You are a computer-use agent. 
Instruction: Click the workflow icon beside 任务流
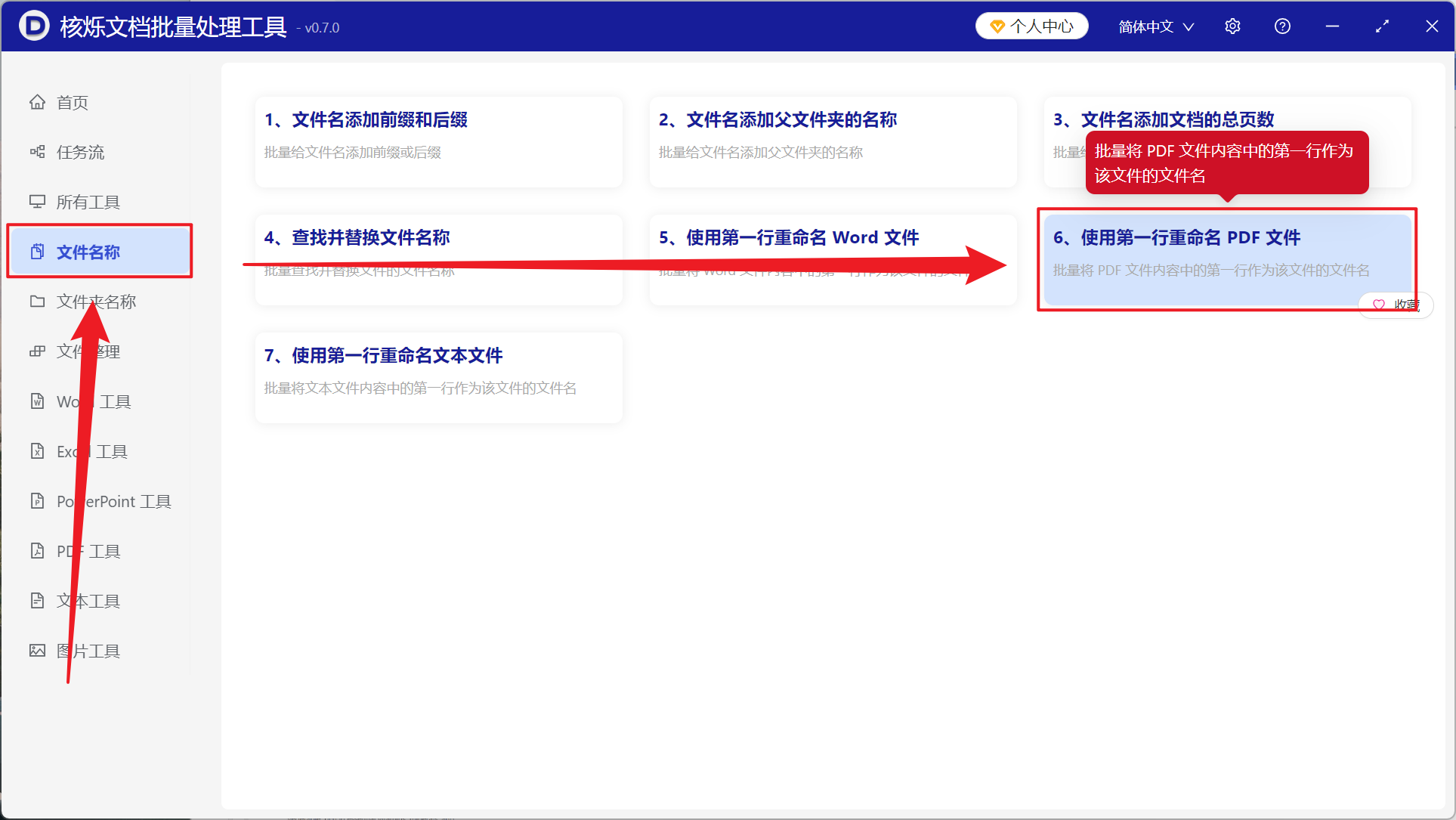click(37, 152)
